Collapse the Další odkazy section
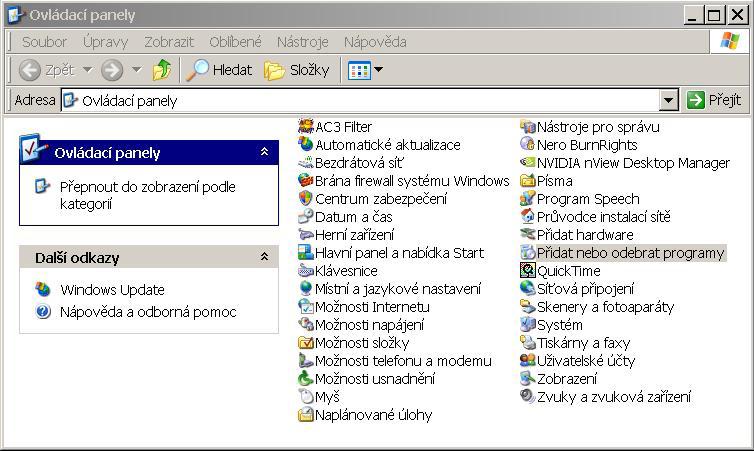The width and height of the screenshot is (754, 451). (264, 257)
